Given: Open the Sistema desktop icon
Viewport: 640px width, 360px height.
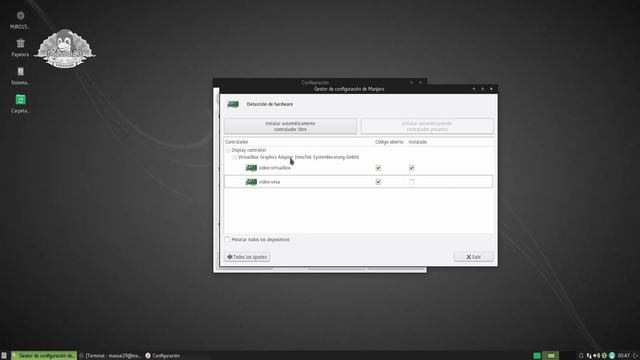Looking at the screenshot, I should (x=20, y=71).
